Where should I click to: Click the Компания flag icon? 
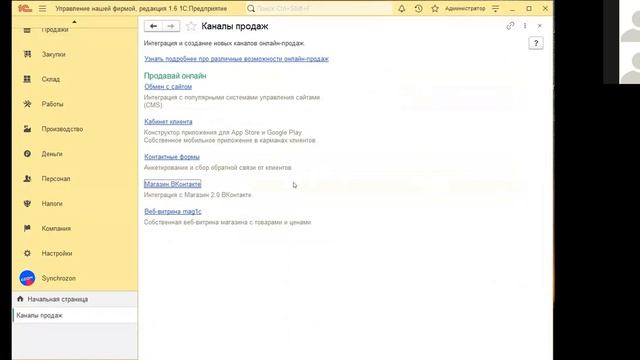(x=27, y=229)
